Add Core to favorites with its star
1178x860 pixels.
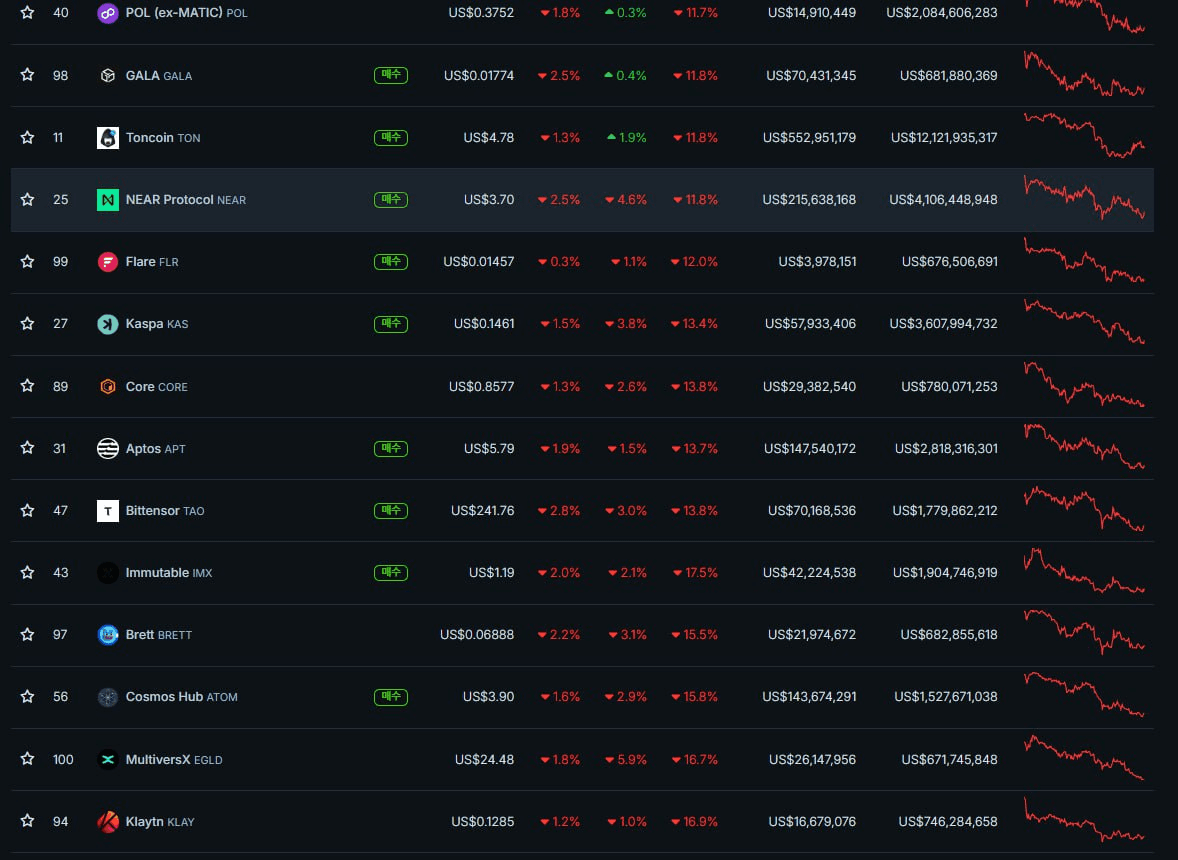[x=28, y=386]
